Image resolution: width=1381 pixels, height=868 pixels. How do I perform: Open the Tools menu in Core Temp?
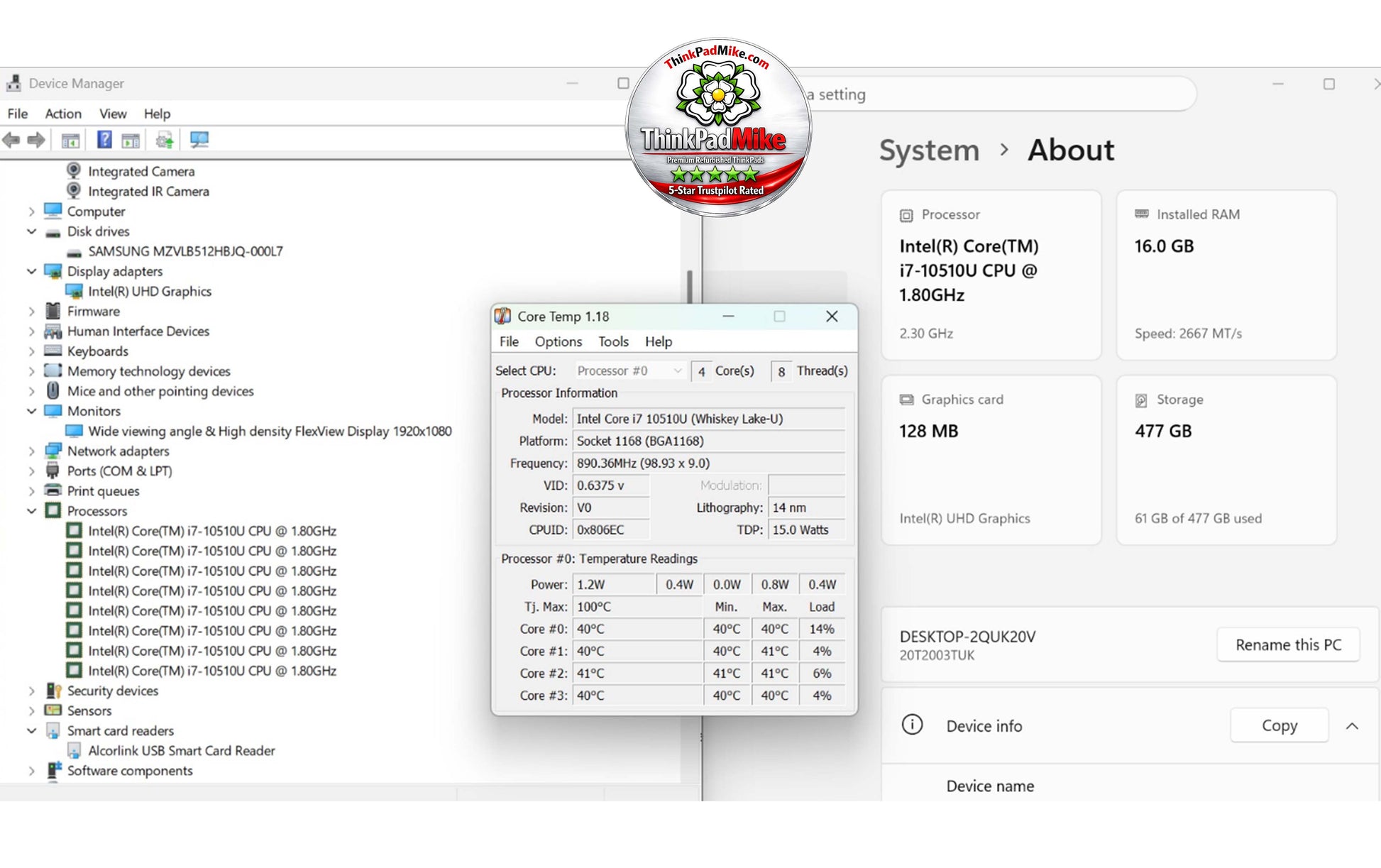(613, 341)
